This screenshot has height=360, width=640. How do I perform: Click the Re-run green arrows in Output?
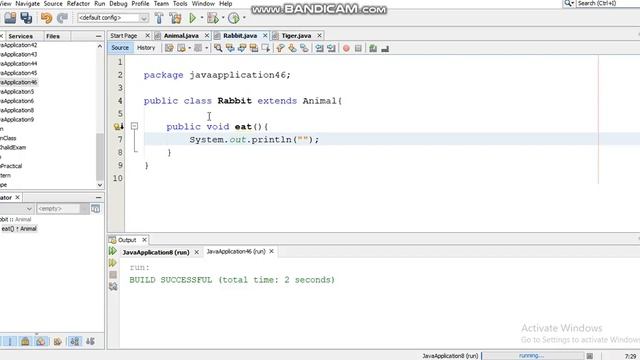tap(113, 251)
